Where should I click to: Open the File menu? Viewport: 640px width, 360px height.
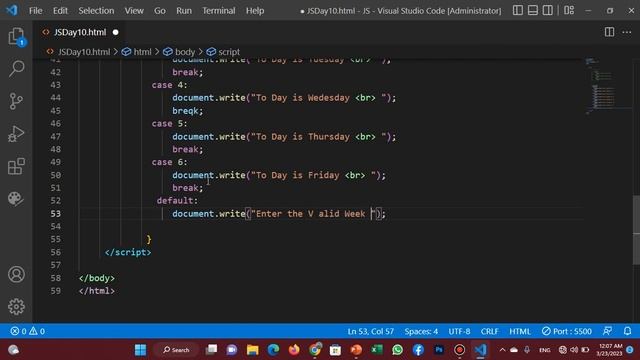point(36,11)
